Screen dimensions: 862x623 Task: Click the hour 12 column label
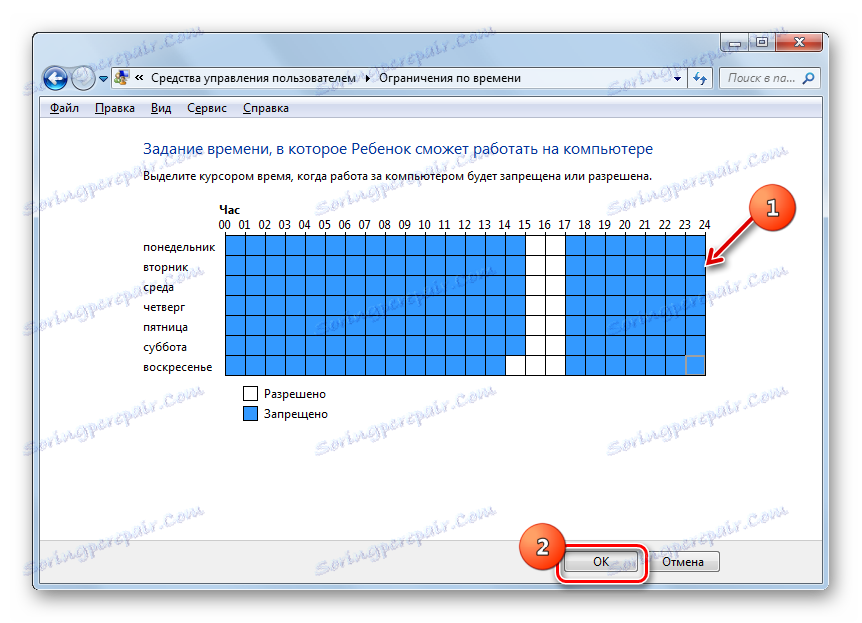(465, 225)
